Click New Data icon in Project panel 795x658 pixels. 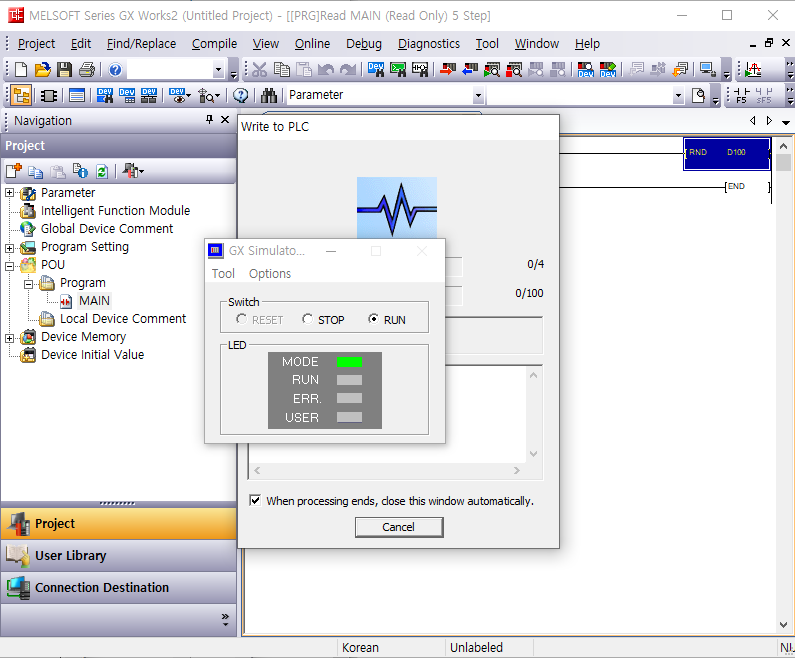click(14, 171)
